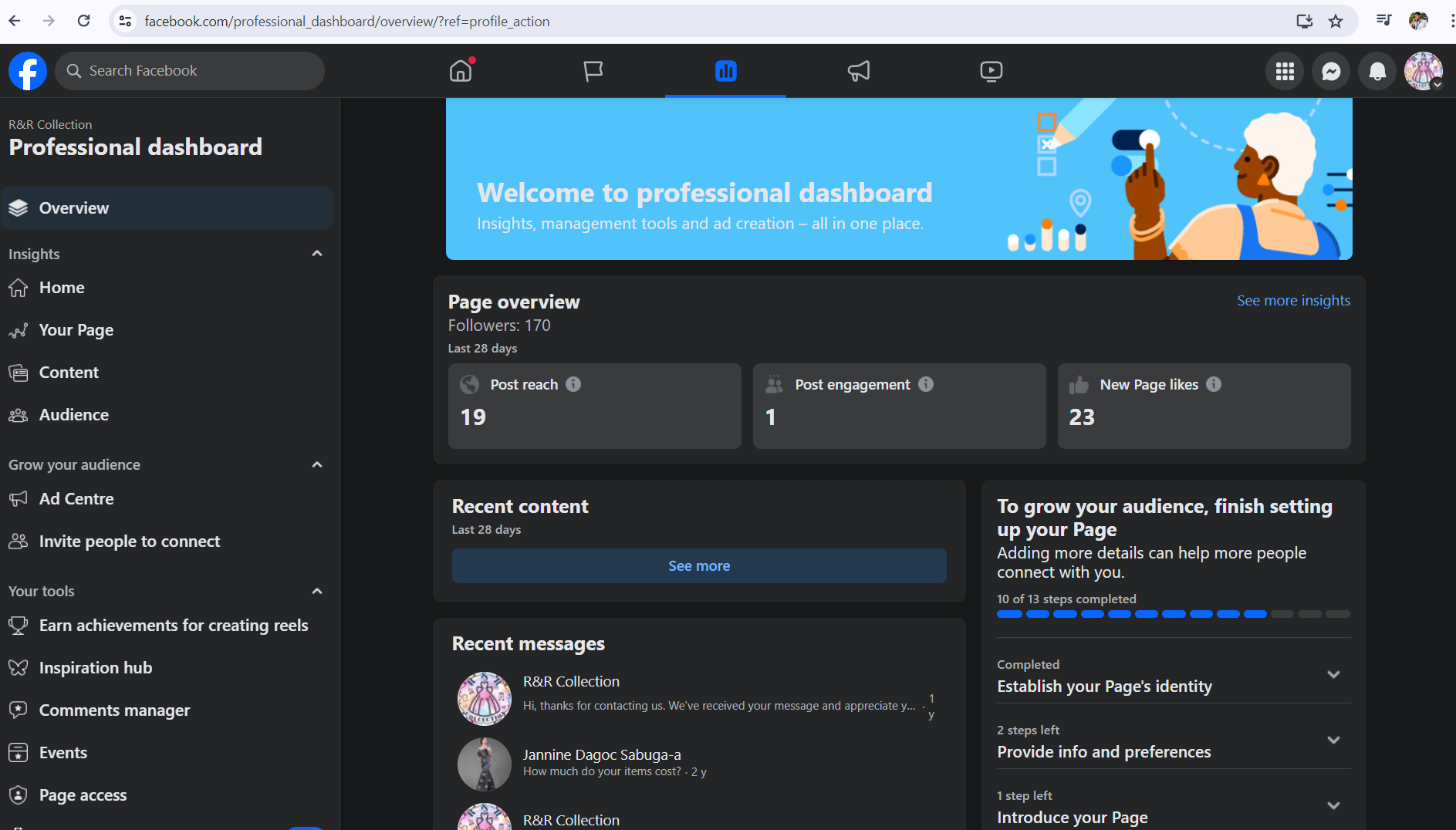Click the R&R Collection page name label
This screenshot has height=830, width=1456.
[50, 125]
